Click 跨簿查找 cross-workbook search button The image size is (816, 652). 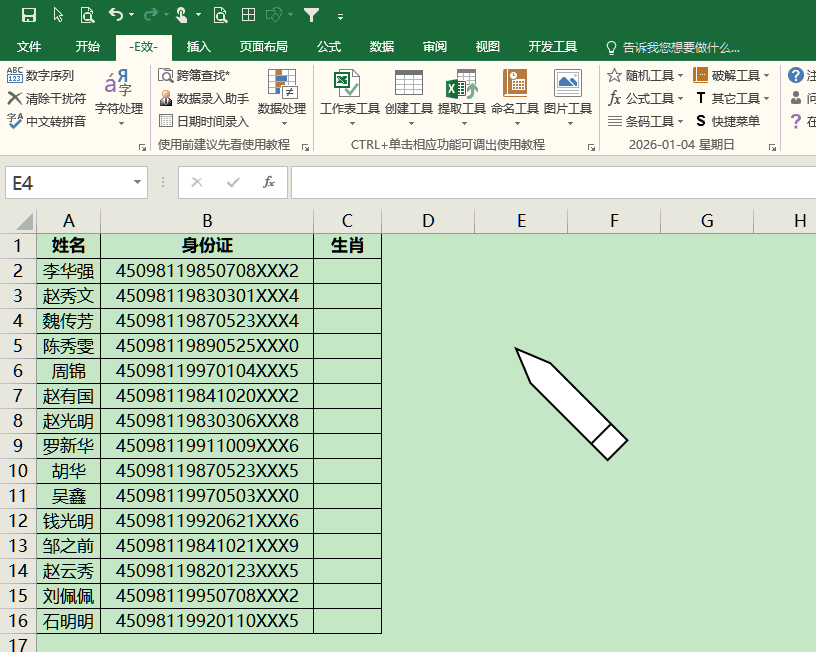click(194, 75)
